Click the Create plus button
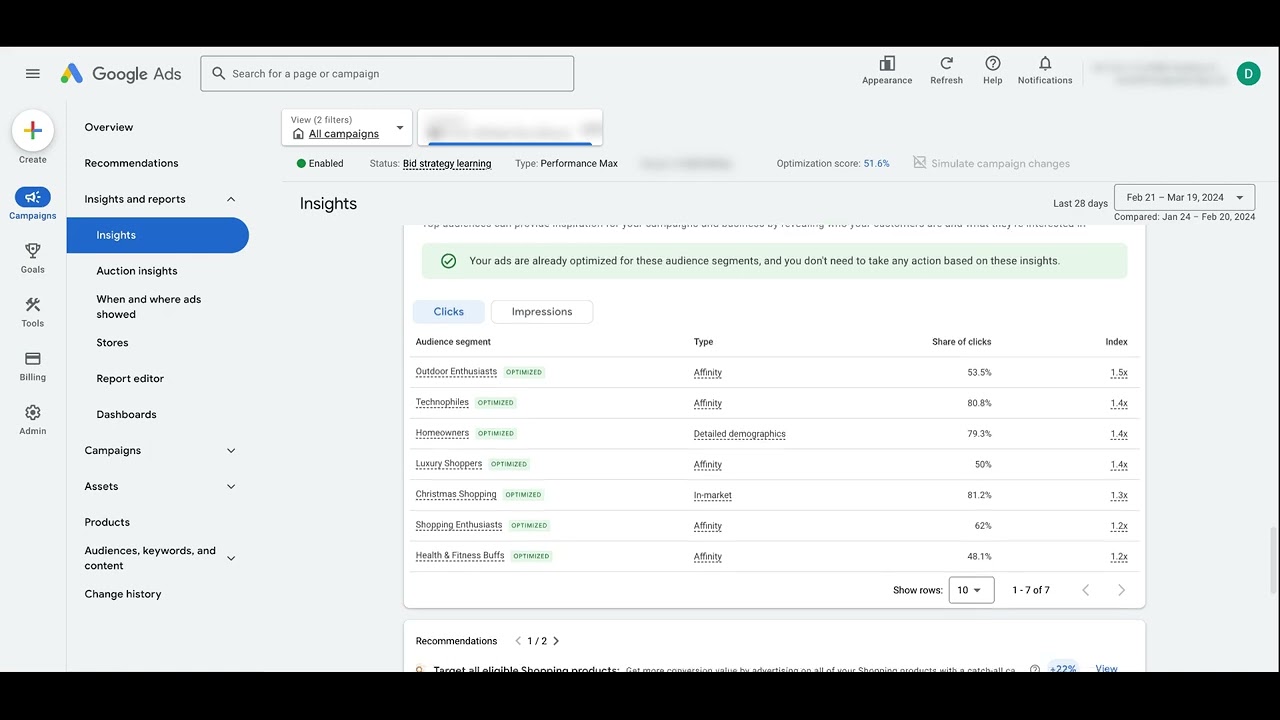The height and width of the screenshot is (720, 1280). pyautogui.click(x=33, y=130)
